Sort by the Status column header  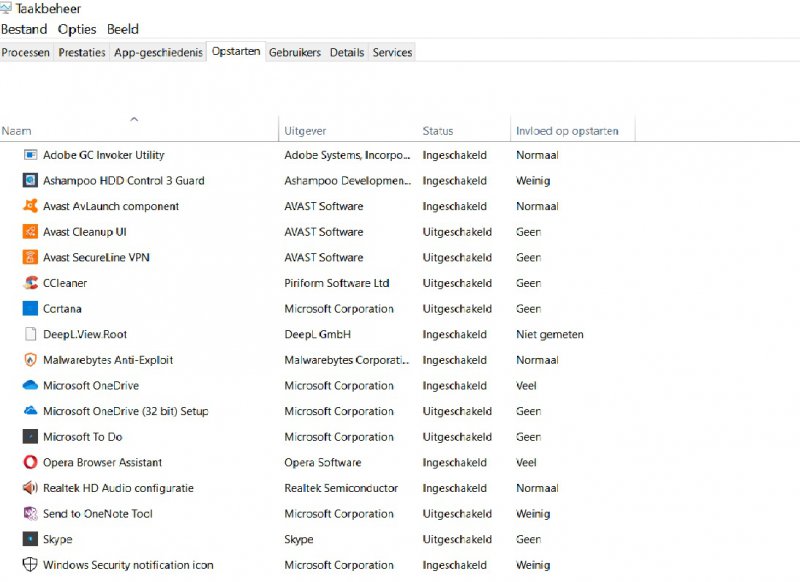click(x=438, y=131)
